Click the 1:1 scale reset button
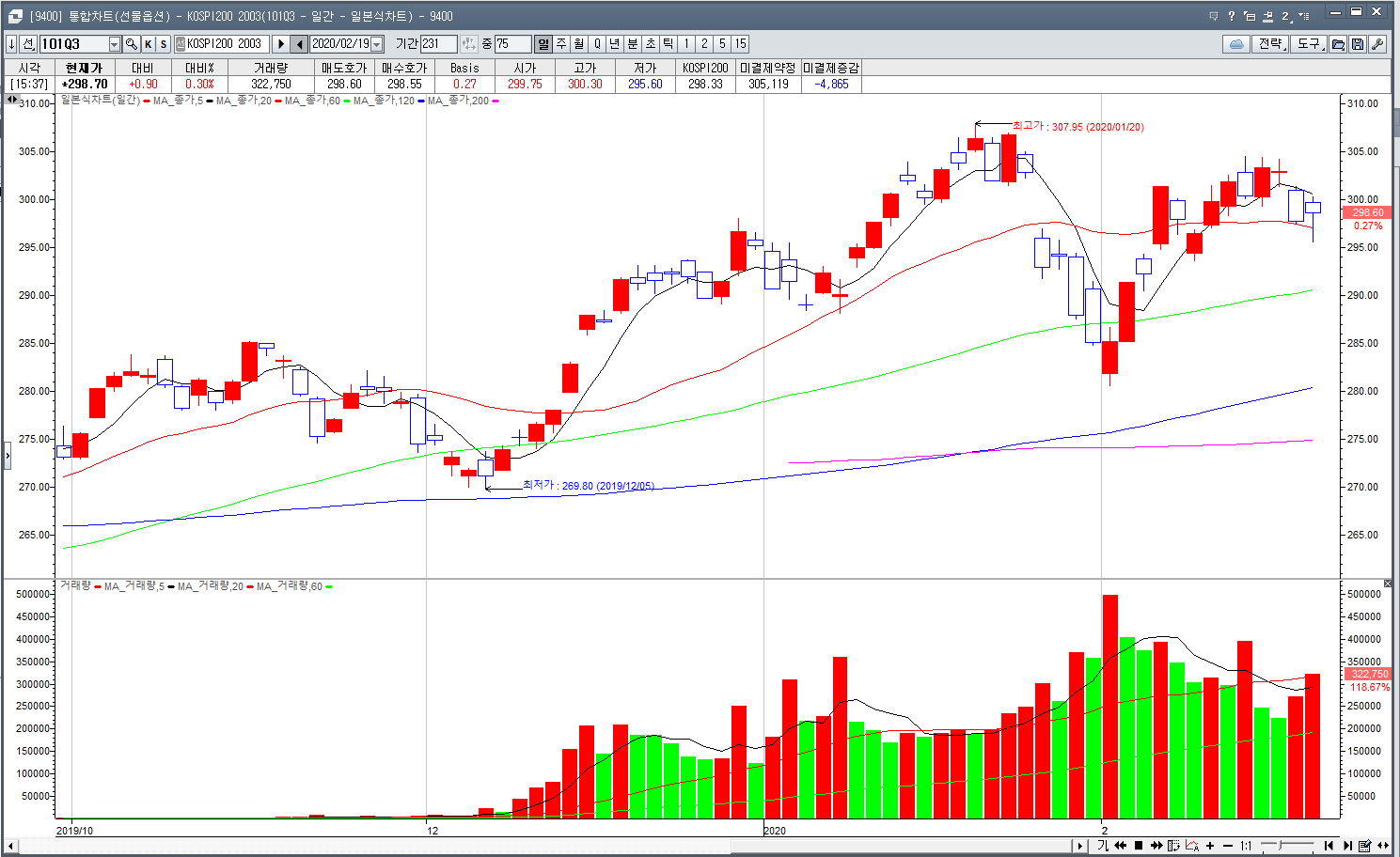The height and width of the screenshot is (857, 1400). [x=1246, y=846]
